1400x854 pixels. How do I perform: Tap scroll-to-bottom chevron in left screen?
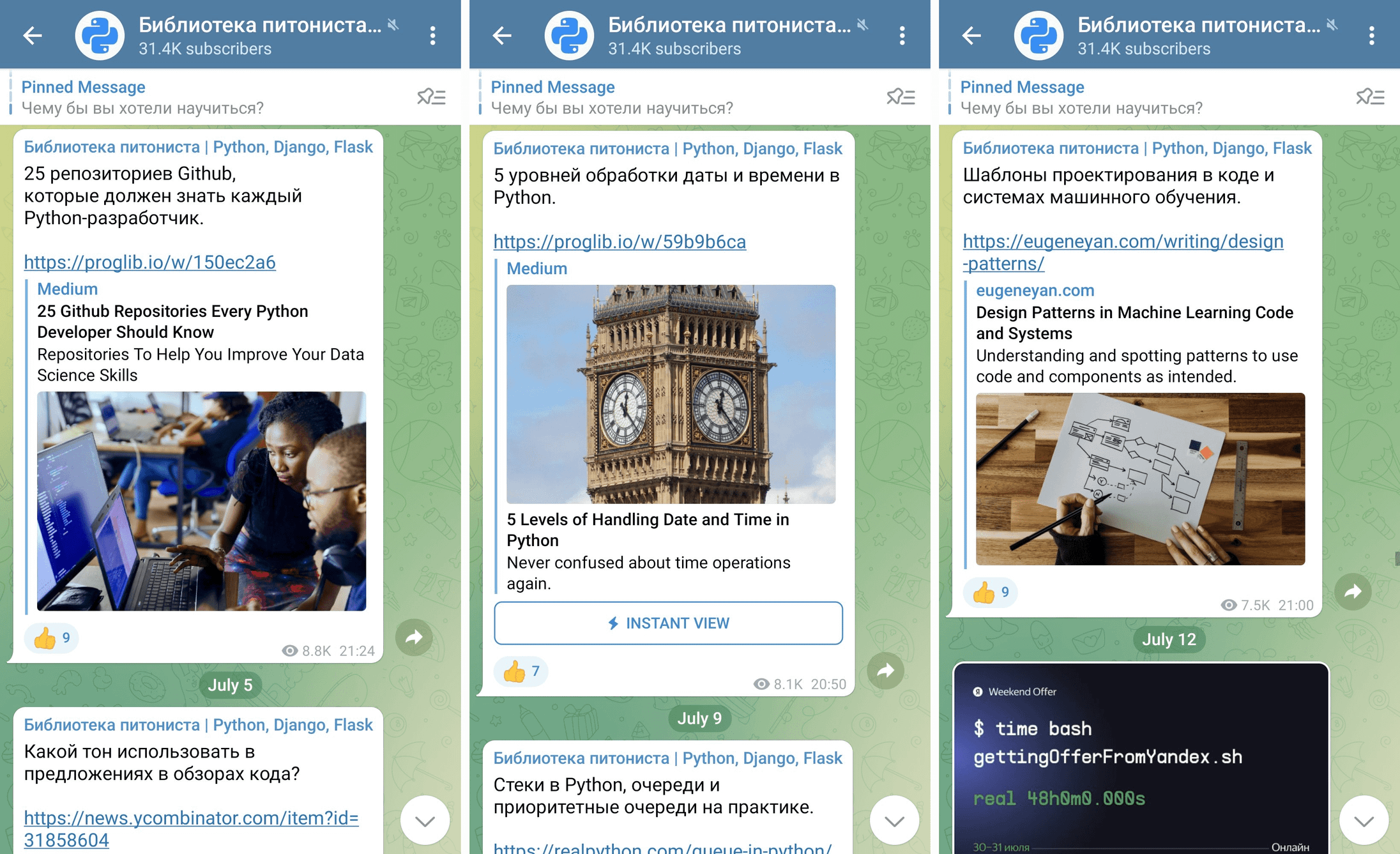(425, 820)
